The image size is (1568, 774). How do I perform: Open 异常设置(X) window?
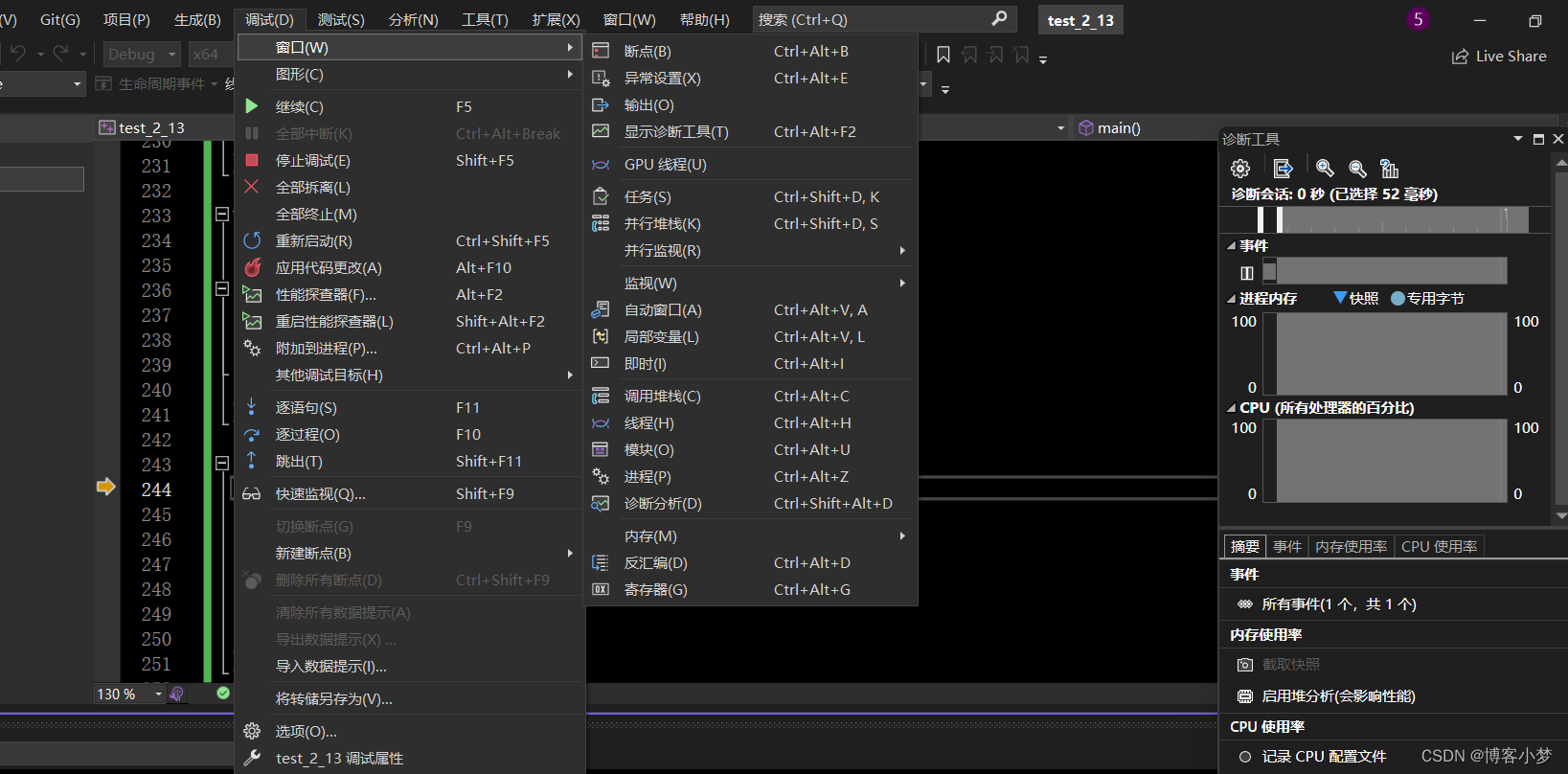point(751,79)
